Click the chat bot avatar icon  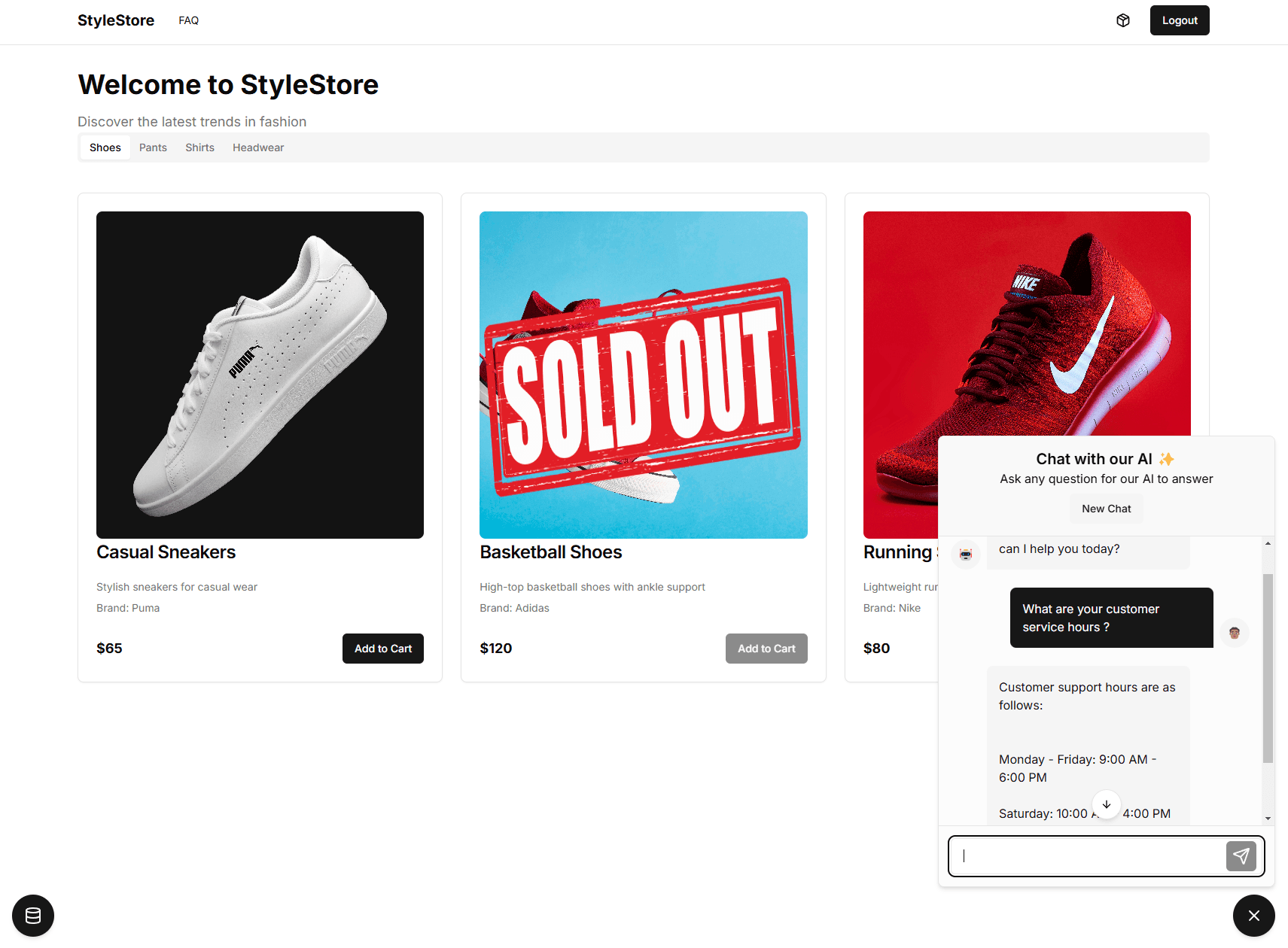[966, 555]
